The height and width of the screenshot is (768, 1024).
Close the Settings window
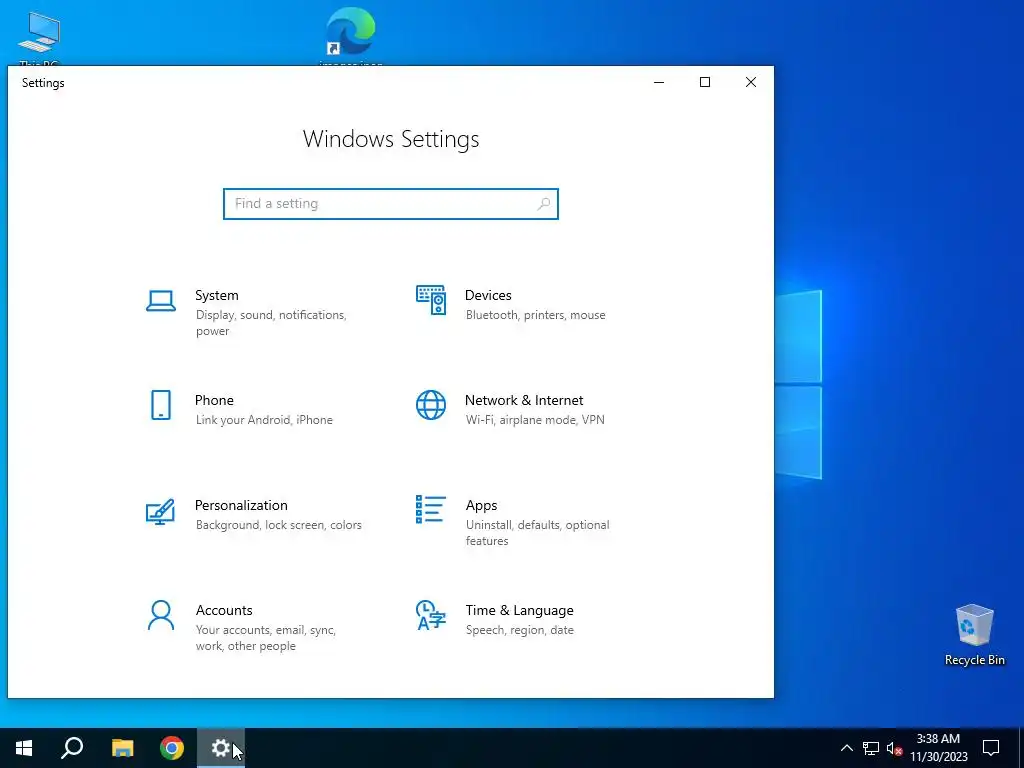coord(751,82)
